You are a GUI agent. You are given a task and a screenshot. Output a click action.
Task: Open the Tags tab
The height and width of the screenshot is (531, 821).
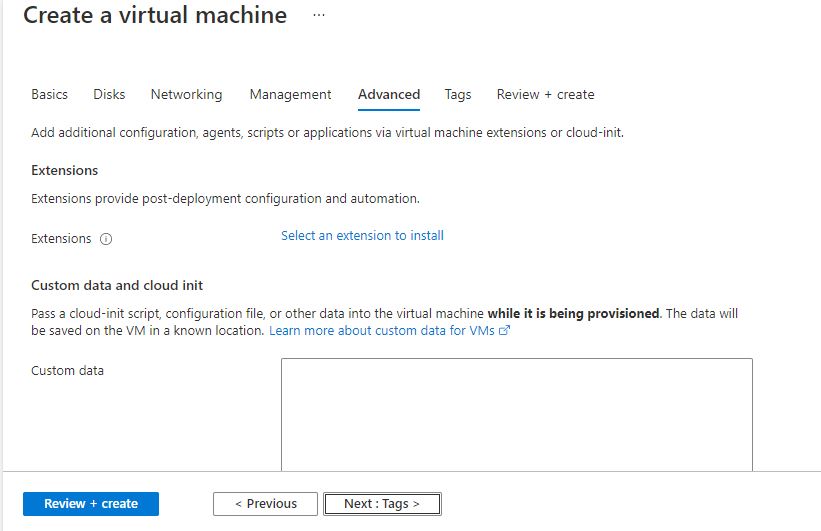(x=458, y=94)
